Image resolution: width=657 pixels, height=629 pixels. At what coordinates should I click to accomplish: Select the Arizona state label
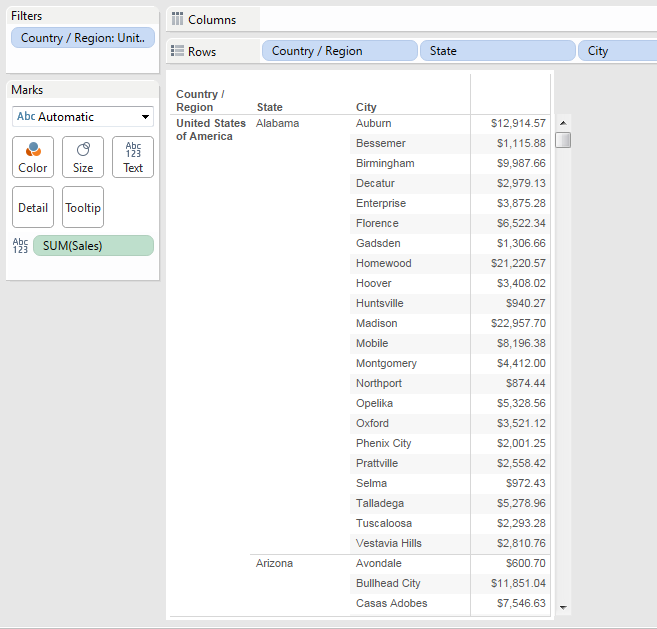(274, 563)
